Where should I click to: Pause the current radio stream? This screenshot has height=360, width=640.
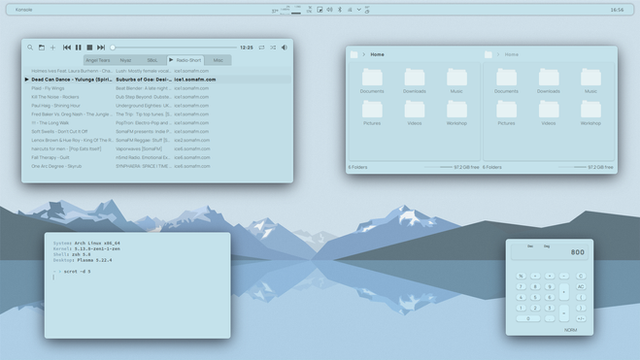78,48
